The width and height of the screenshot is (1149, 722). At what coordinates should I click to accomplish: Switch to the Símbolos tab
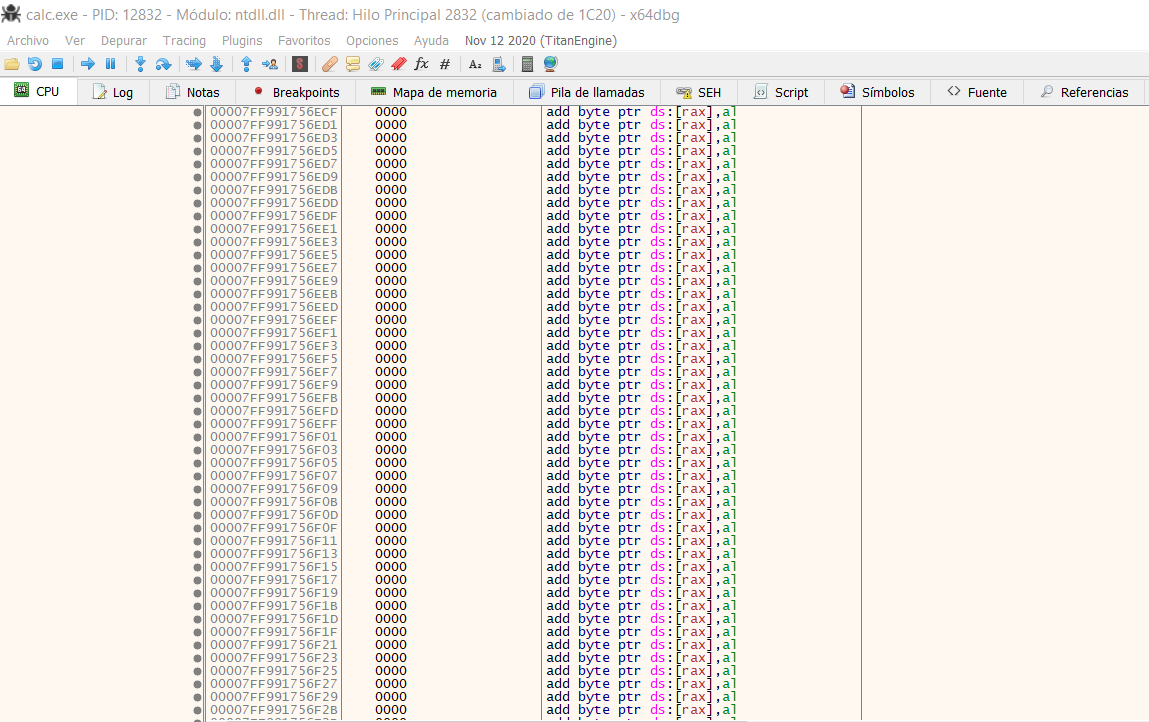tap(884, 91)
